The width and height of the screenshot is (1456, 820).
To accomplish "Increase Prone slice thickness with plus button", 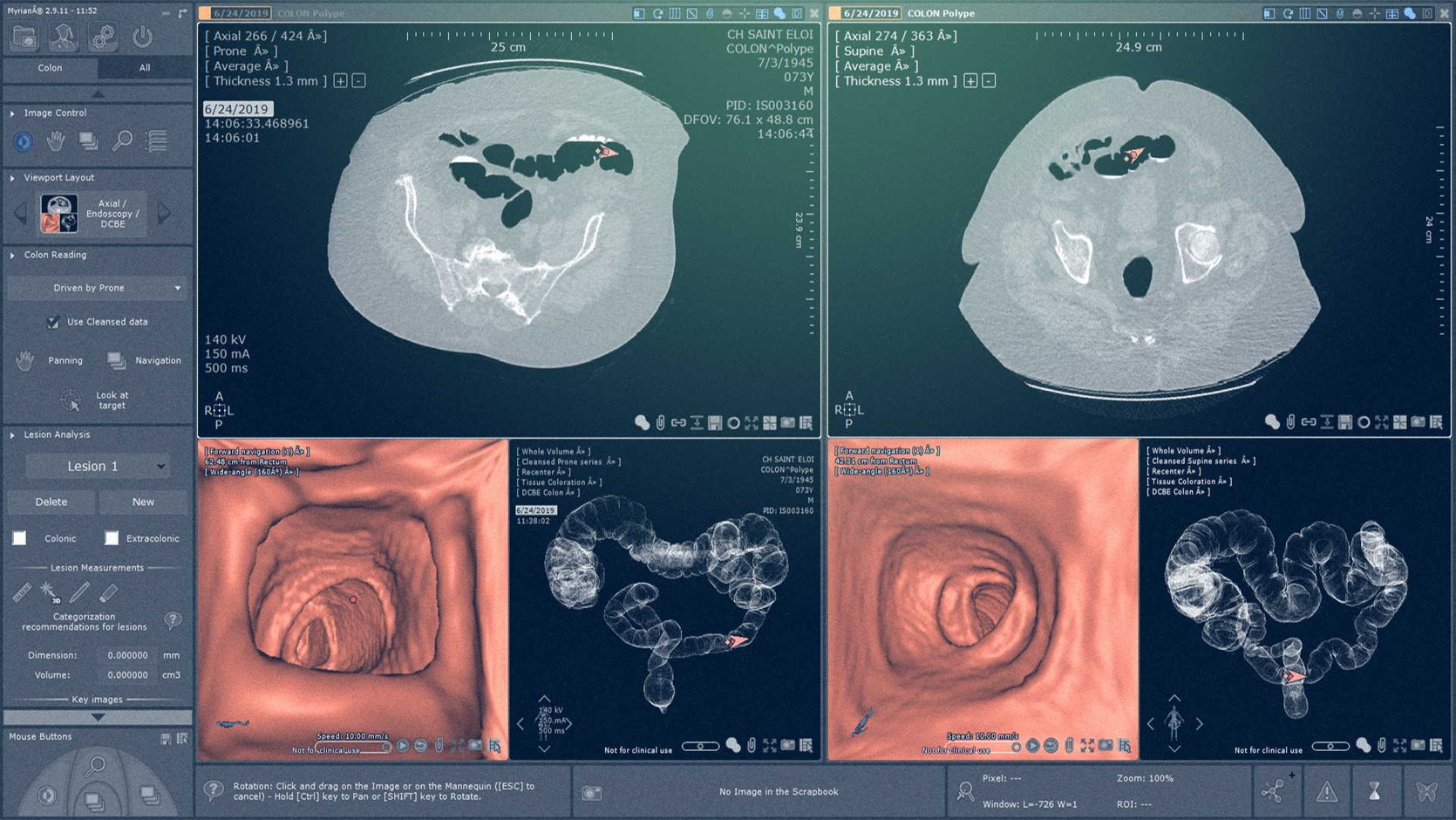I will 340,81.
